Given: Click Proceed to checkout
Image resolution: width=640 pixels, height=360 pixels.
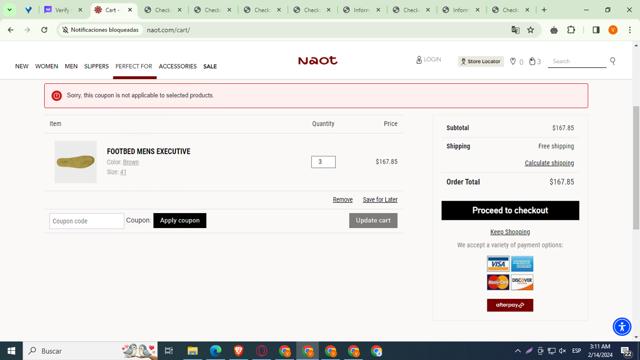Looking at the screenshot, I should (x=510, y=210).
